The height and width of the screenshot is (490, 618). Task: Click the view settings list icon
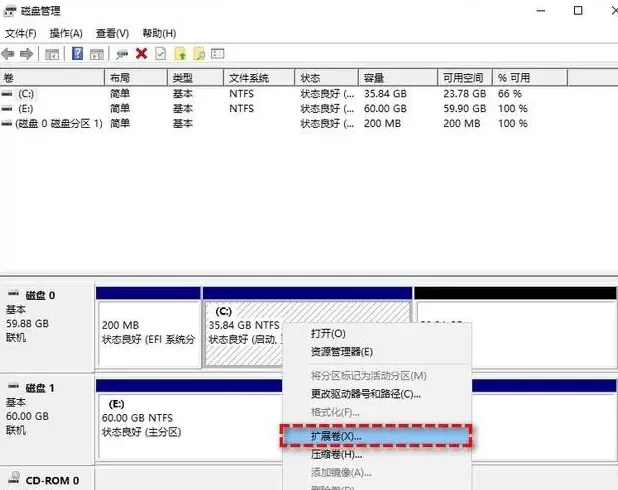click(x=218, y=53)
